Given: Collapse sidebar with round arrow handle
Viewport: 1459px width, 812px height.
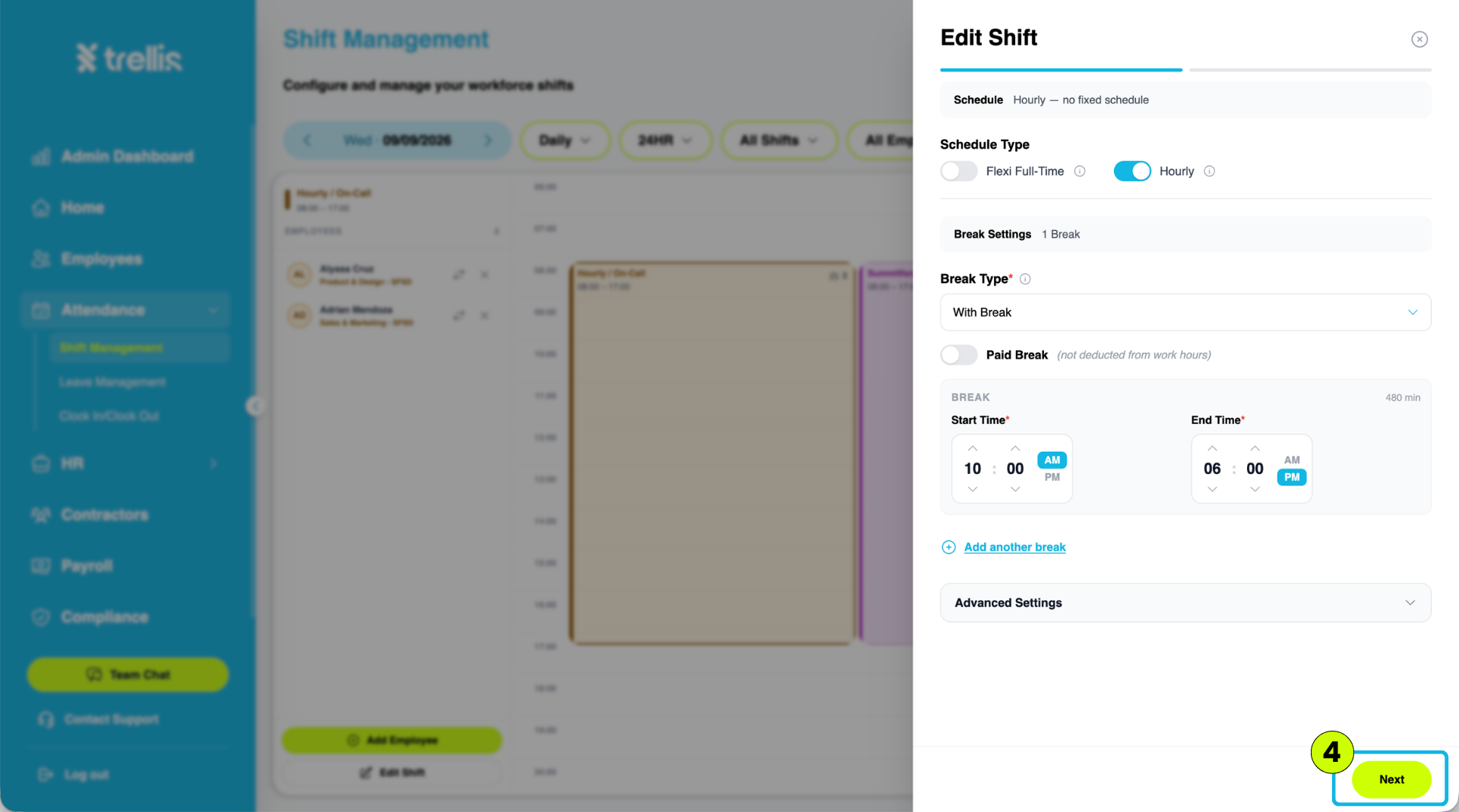Looking at the screenshot, I should [x=255, y=406].
